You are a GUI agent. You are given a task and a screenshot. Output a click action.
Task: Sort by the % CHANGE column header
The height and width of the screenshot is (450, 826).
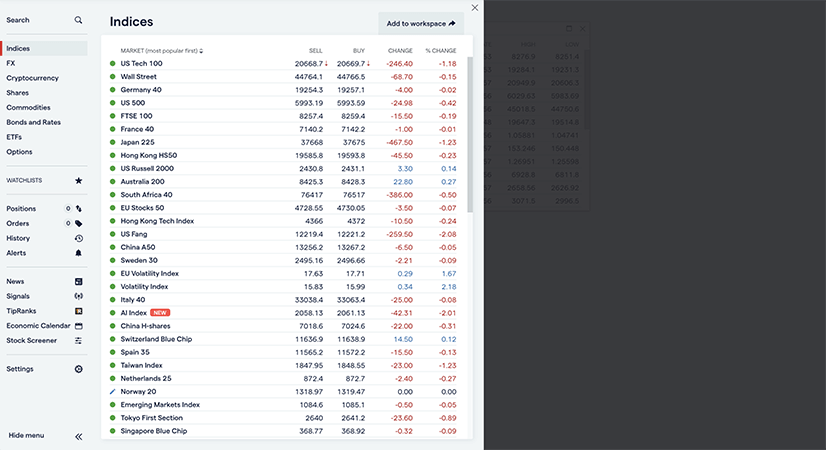click(x=440, y=50)
